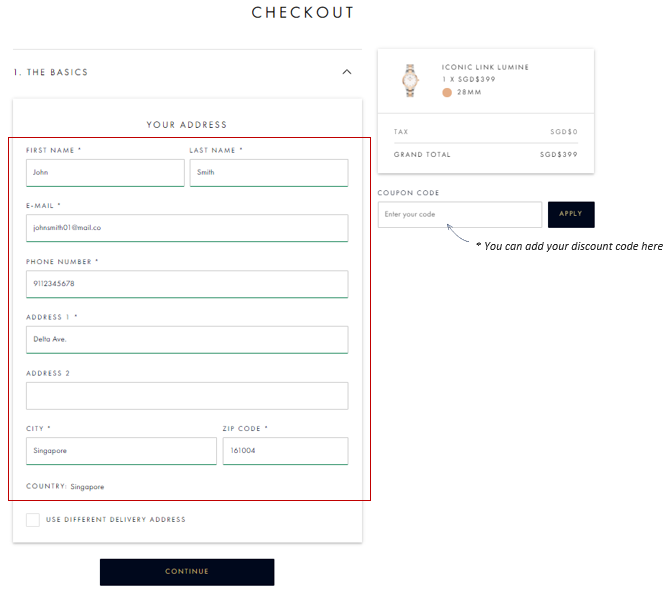The image size is (671, 590).
Task: Click the empty Address 2 field
Action: 187,395
